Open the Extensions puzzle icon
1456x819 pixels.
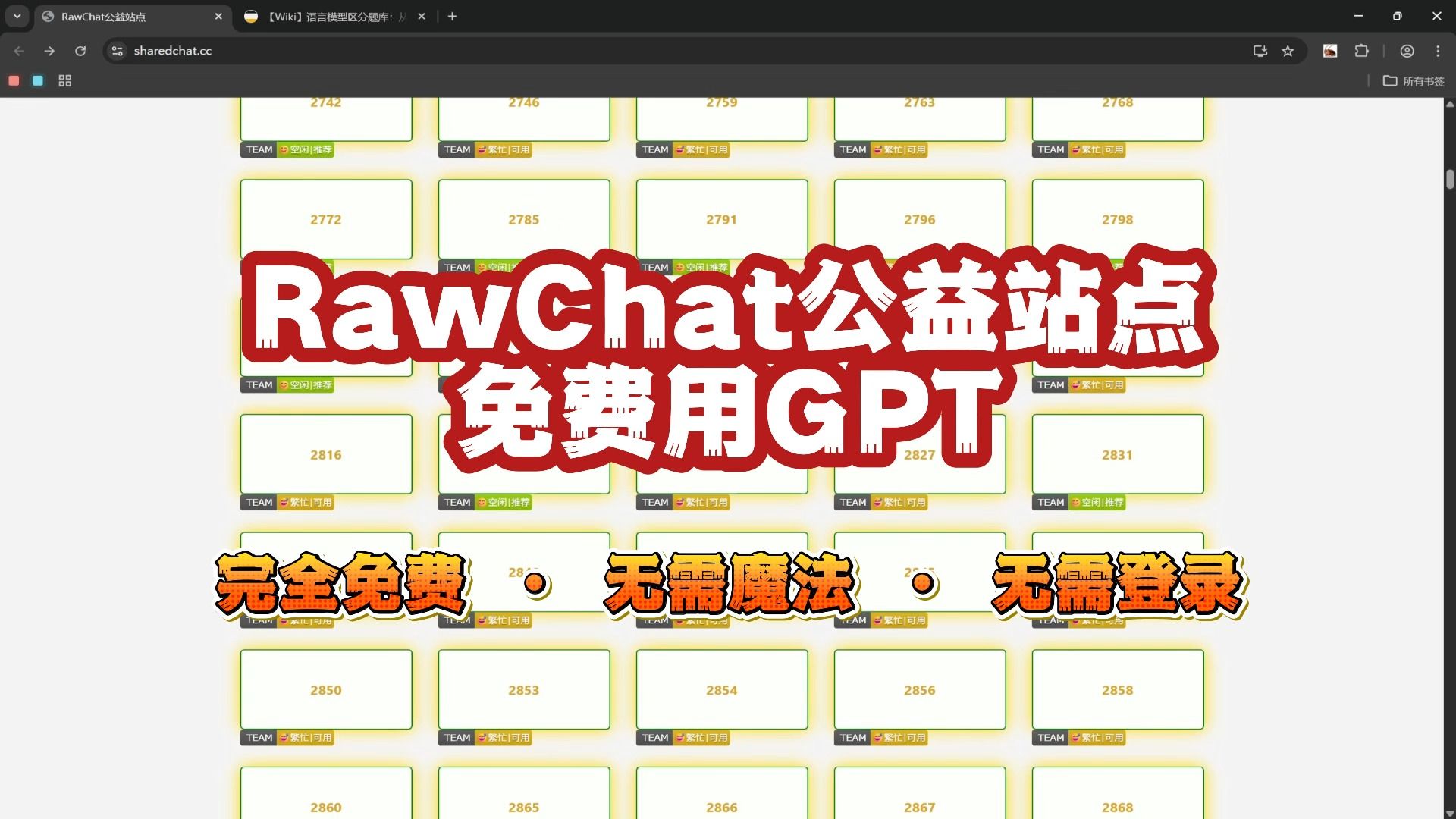1362,51
